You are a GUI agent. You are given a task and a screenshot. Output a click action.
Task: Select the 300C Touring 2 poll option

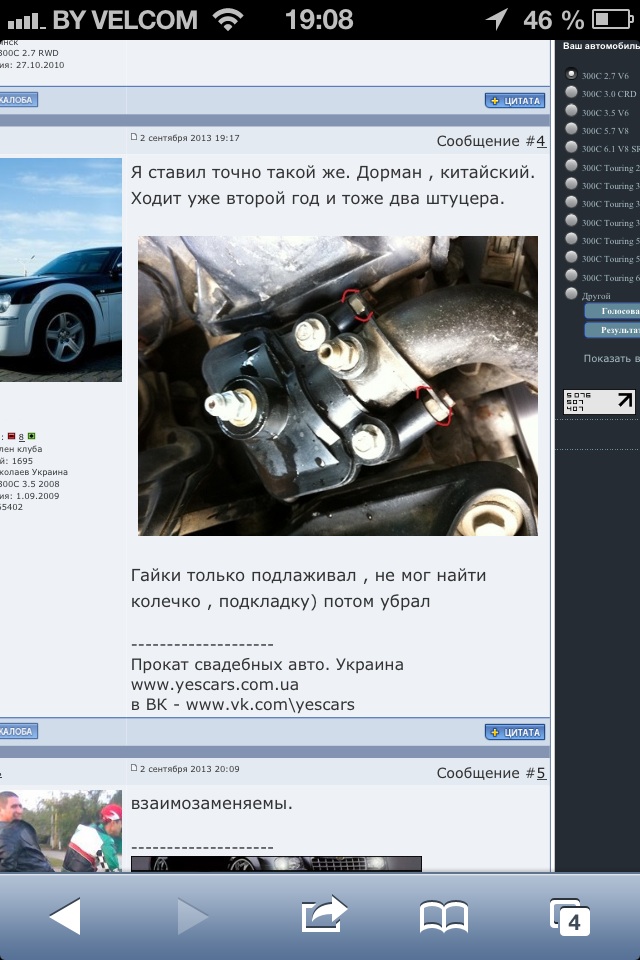(x=571, y=166)
